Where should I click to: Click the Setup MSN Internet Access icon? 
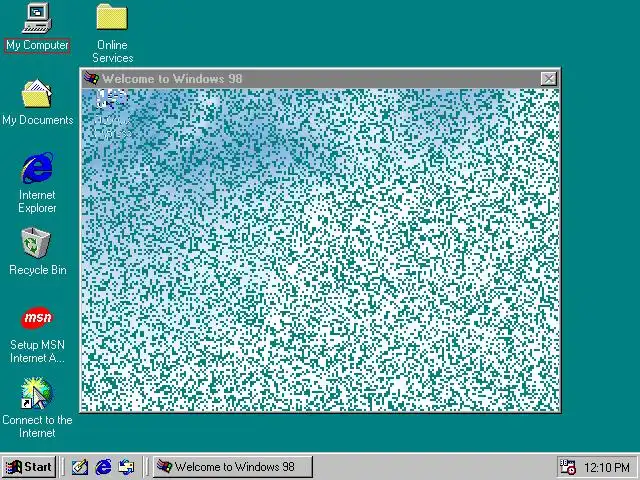(x=37, y=318)
